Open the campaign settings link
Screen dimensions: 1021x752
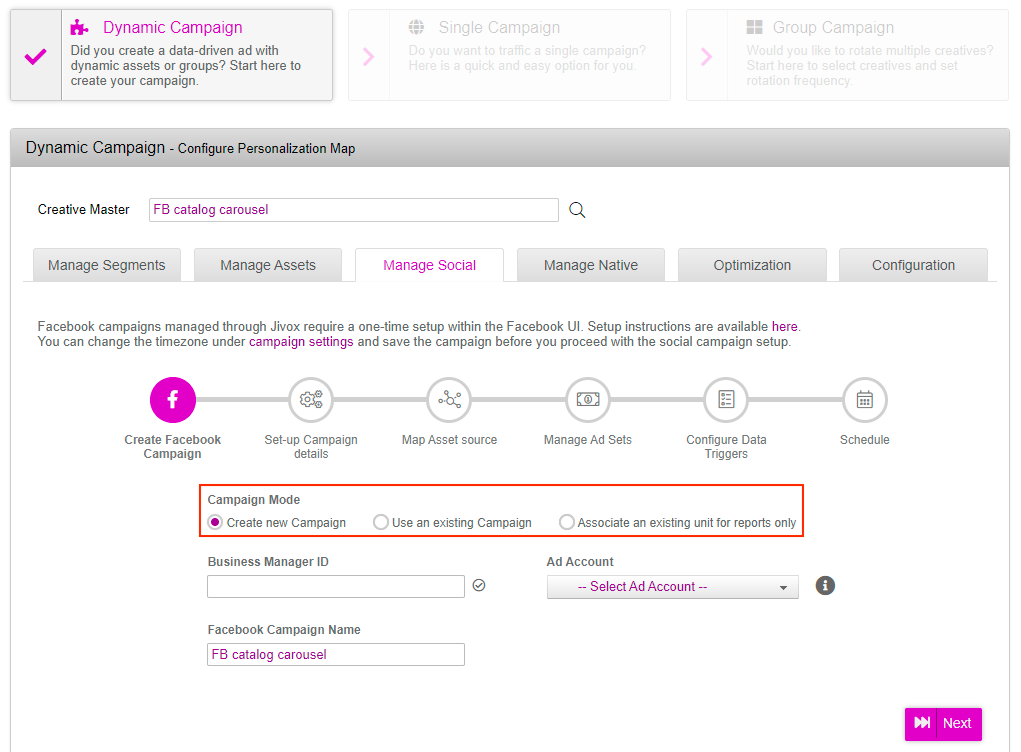301,342
